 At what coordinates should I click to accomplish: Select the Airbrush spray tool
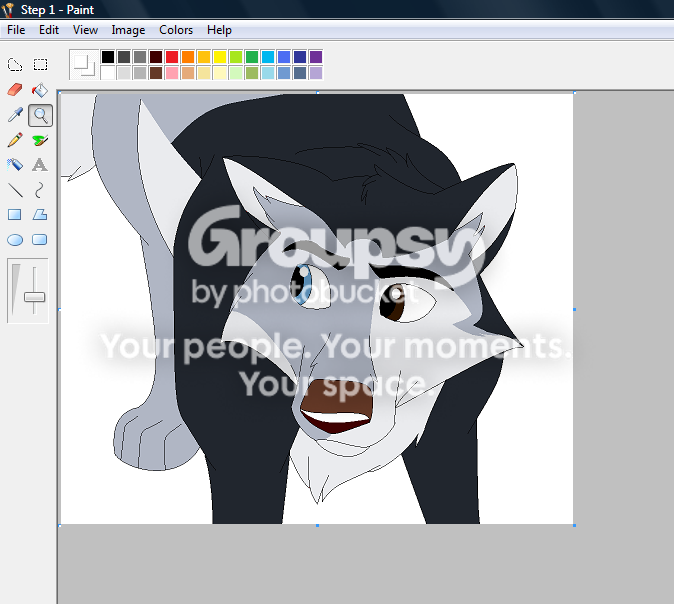pos(15,165)
